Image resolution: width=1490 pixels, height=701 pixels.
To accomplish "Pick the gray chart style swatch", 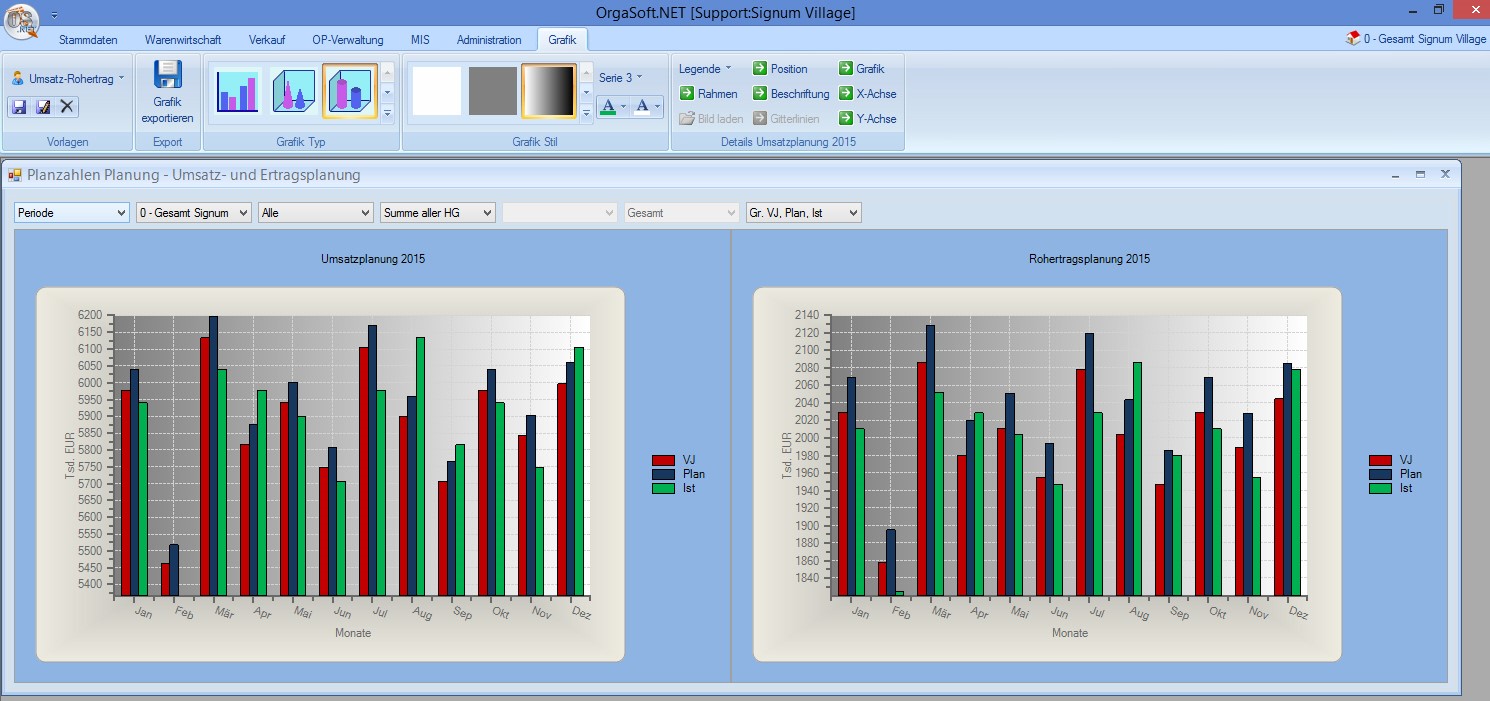I will pos(493,91).
